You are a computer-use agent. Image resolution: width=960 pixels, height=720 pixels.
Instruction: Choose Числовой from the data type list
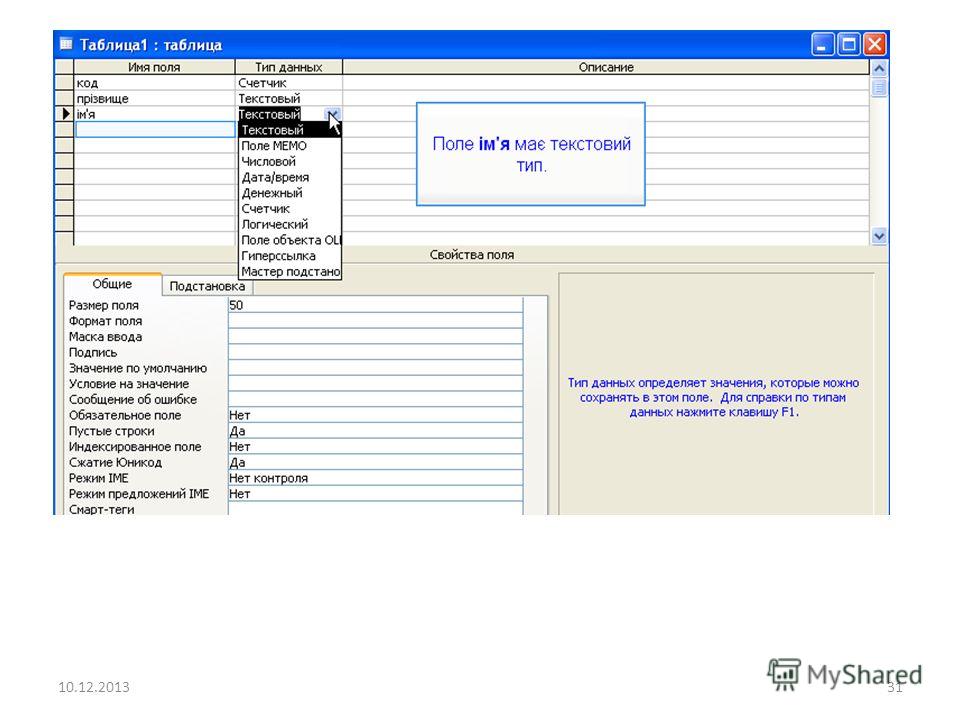pyautogui.click(x=290, y=162)
